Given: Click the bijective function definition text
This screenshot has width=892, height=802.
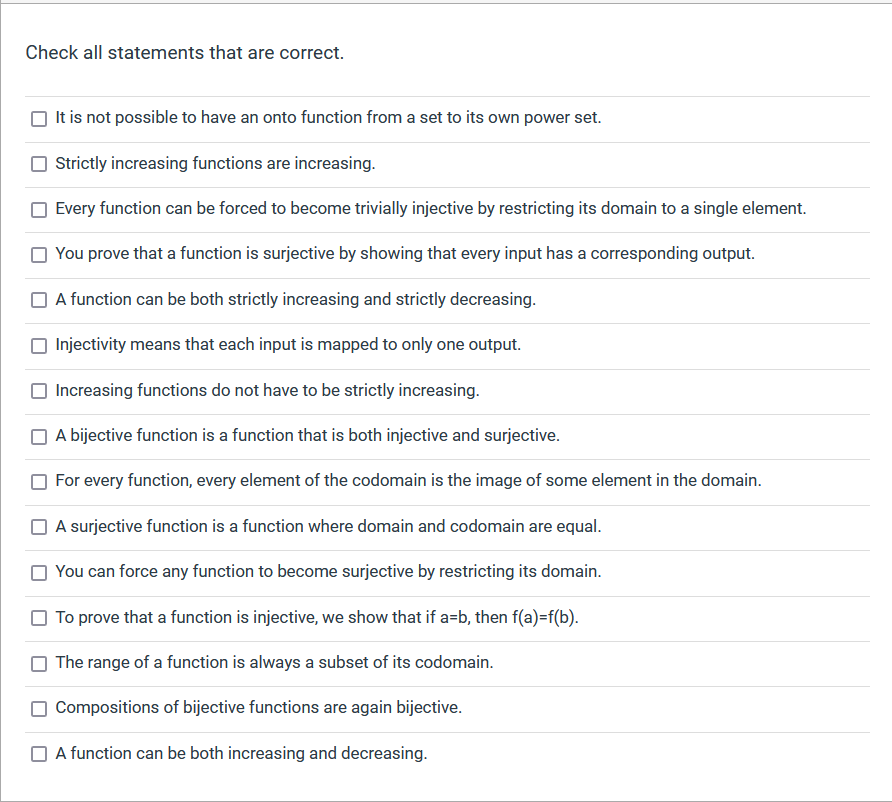Looking at the screenshot, I should (308, 436).
